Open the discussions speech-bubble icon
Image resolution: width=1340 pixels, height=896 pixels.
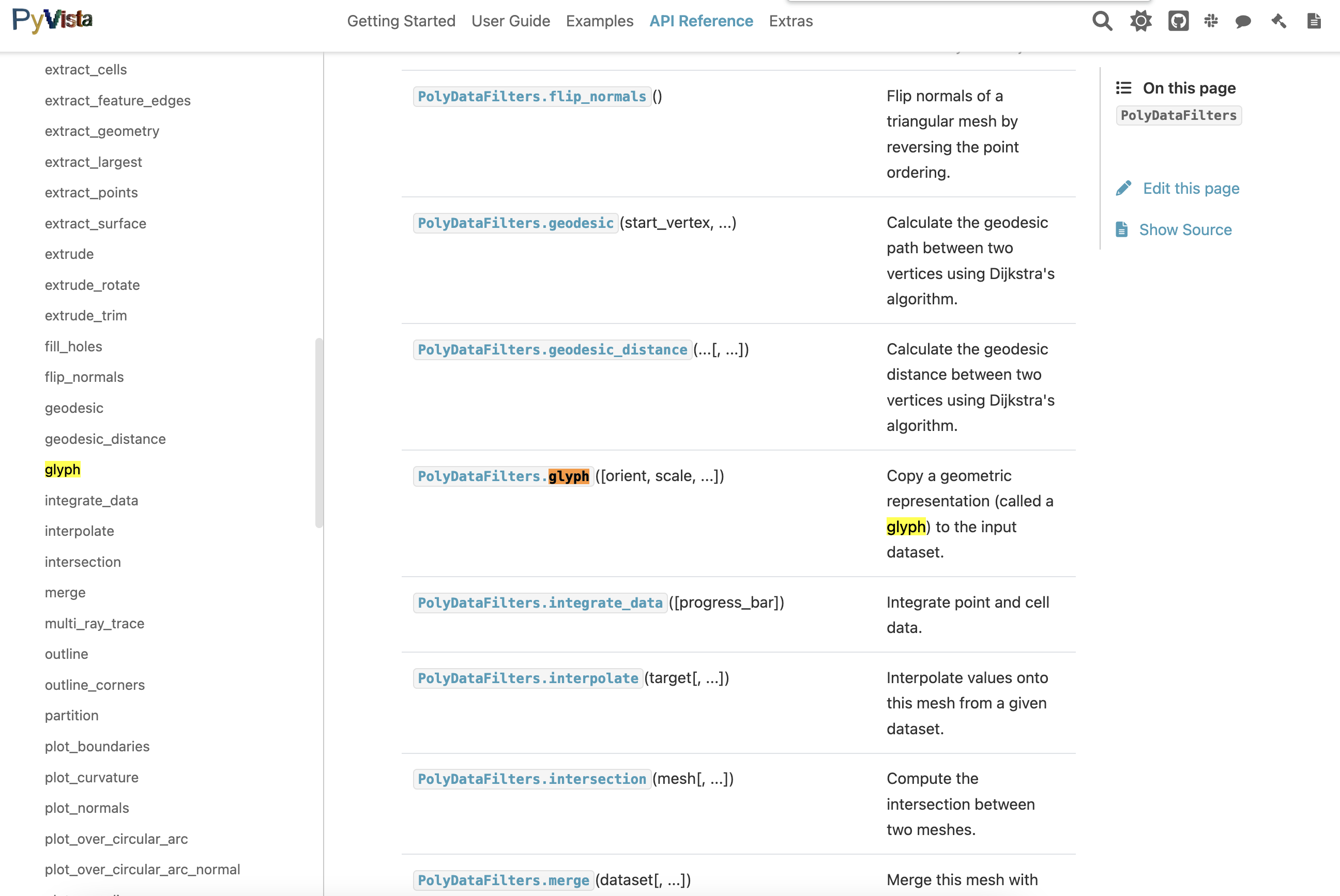coord(1243,22)
